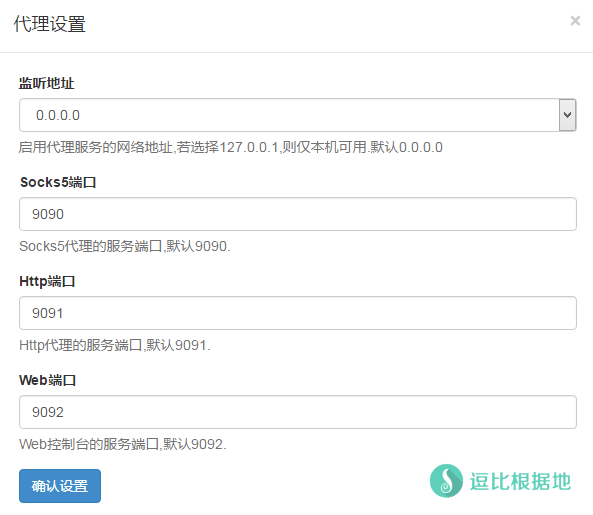Open the 监听地址 dropdown arrow
The width and height of the screenshot is (593, 515).
coord(567,115)
